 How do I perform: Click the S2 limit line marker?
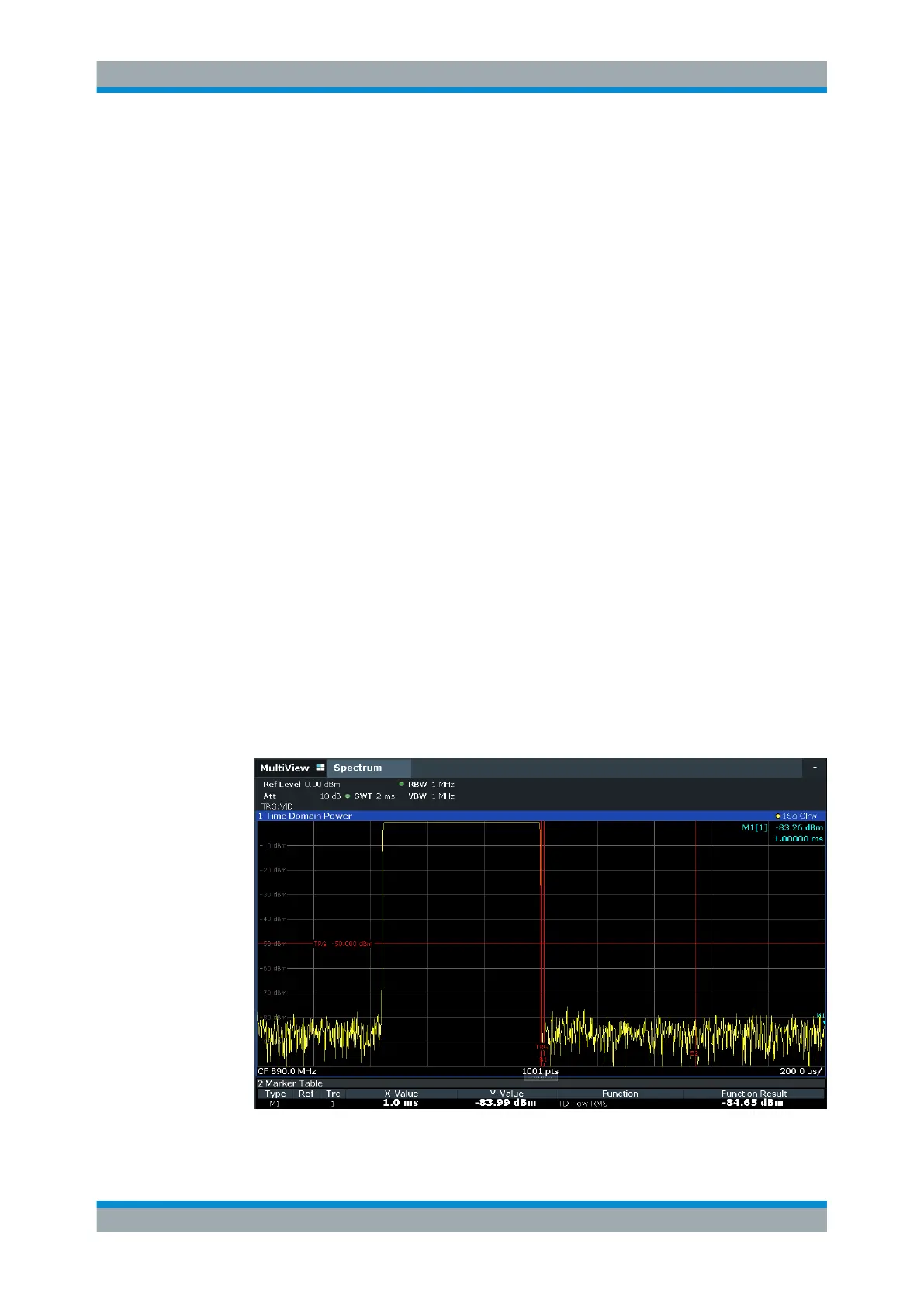(x=694, y=1054)
